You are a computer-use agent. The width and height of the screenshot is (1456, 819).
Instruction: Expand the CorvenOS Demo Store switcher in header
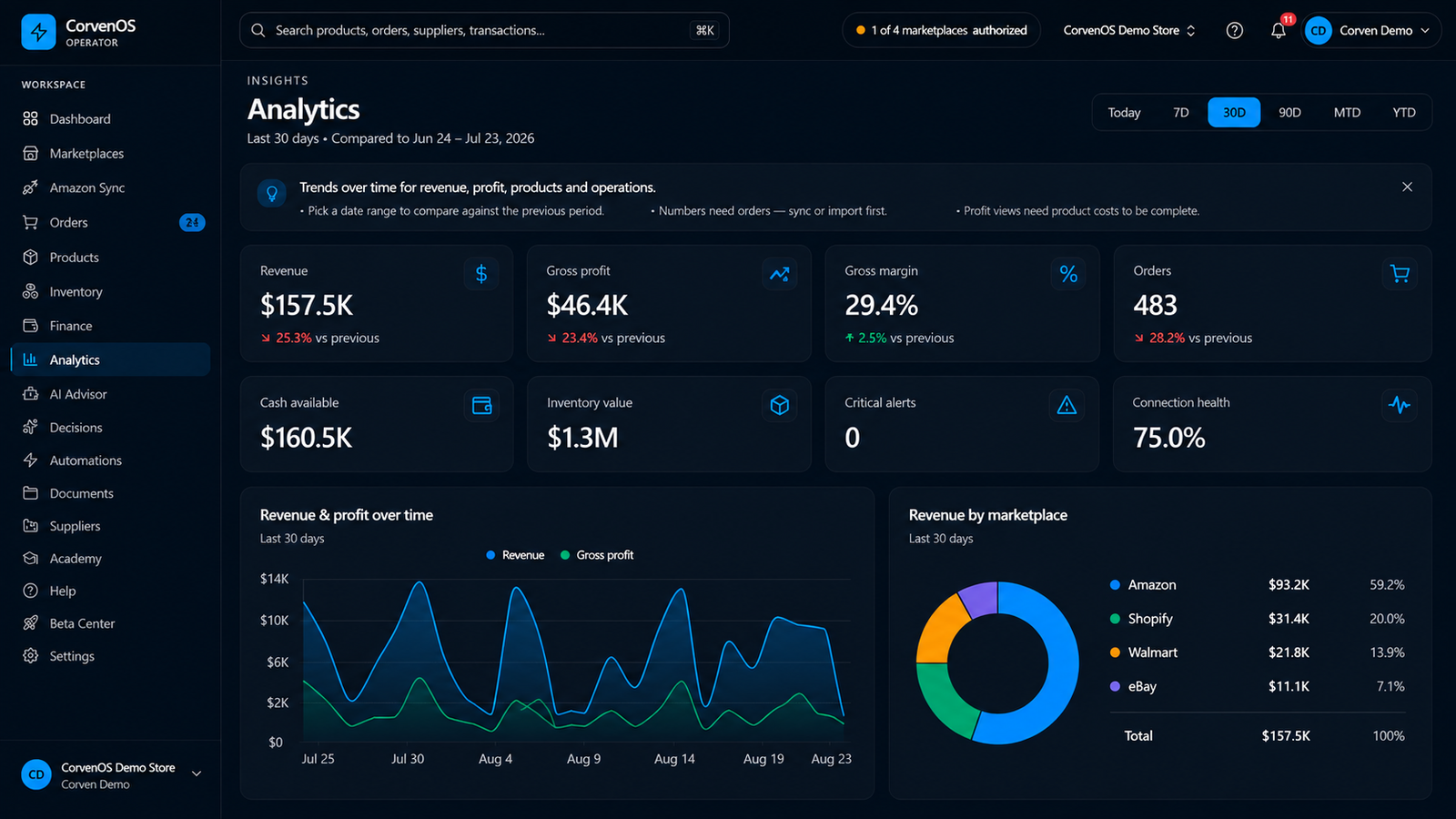click(1129, 30)
